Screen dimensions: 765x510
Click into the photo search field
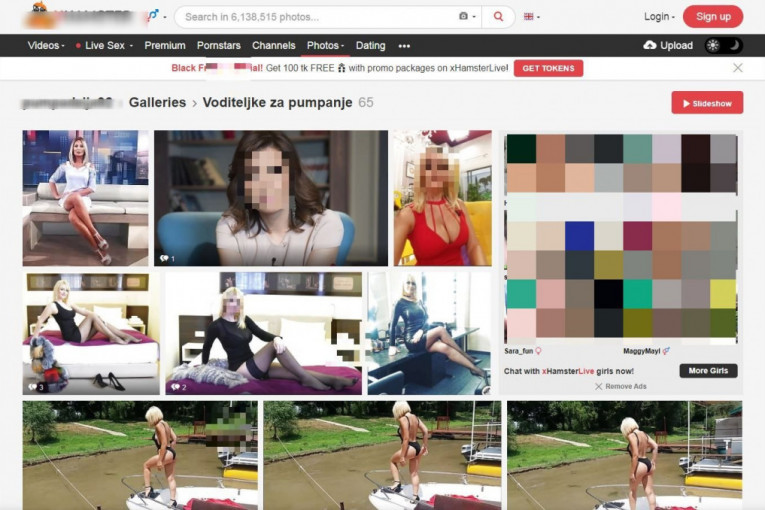(x=315, y=16)
